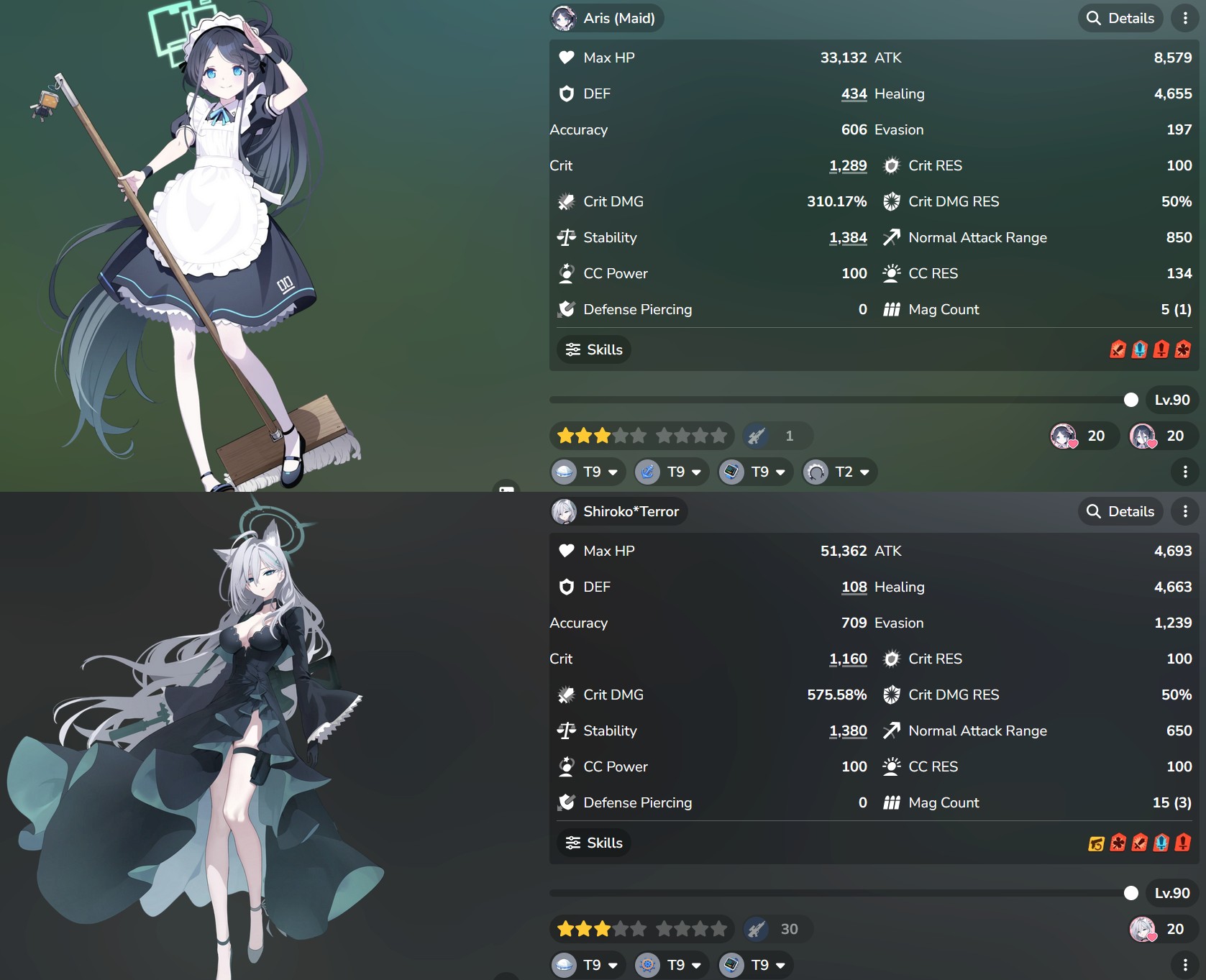The height and width of the screenshot is (980, 1206).
Task: Click Shiroko*Terror Max HP heart icon
Action: click(567, 551)
